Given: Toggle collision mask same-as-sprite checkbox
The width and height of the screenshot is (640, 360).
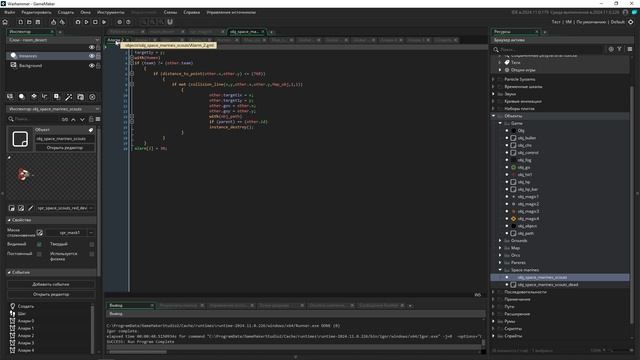Looking at the screenshot, I should [x=40, y=233].
